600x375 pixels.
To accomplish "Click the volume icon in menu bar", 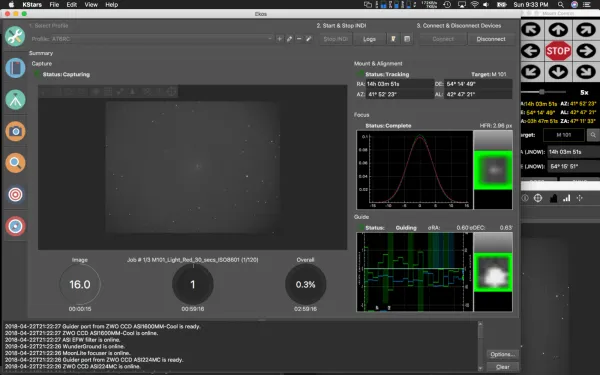I will pyautogui.click(x=486, y=5).
